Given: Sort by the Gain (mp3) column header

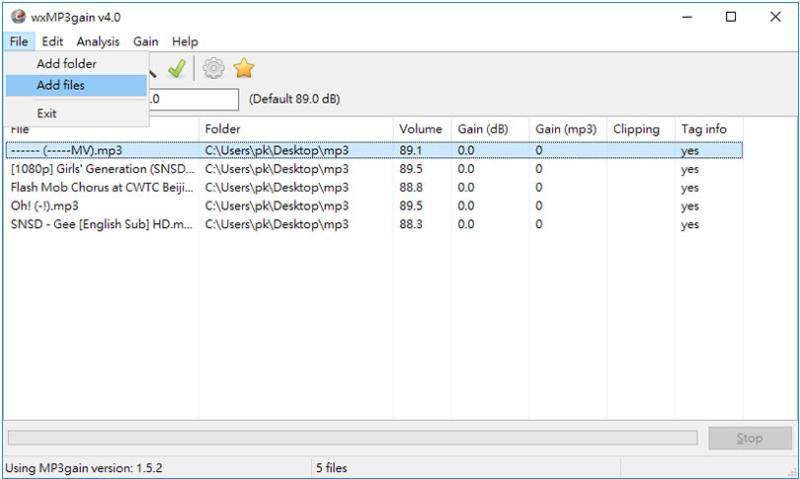Looking at the screenshot, I should 568,129.
